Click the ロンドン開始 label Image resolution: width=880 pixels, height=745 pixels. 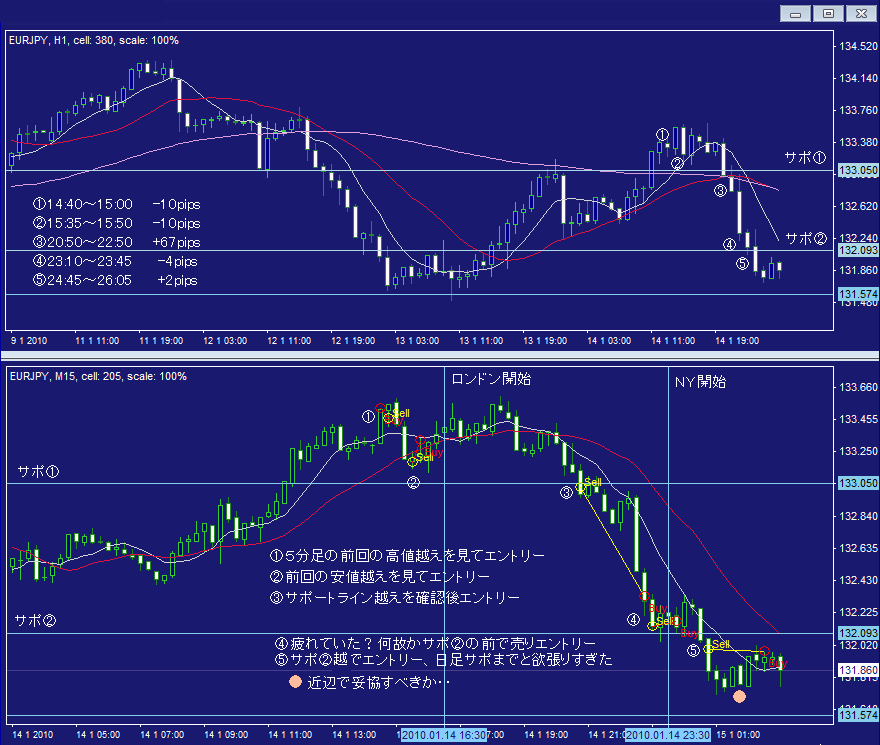click(491, 379)
